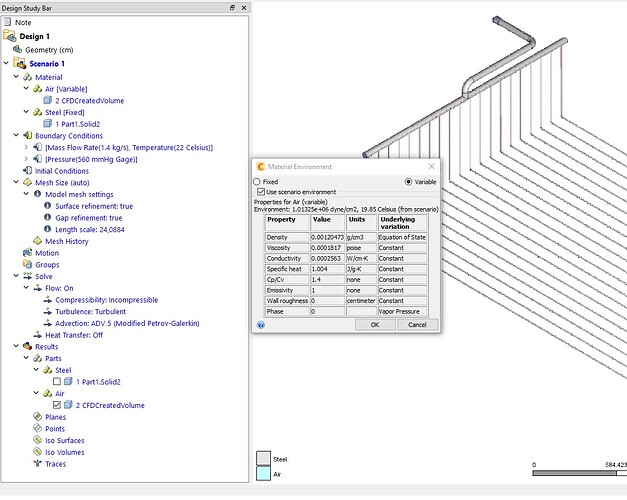Image resolution: width=627 pixels, height=500 pixels.
Task: Select the Geometry (cm) node icon
Action: tap(17, 48)
